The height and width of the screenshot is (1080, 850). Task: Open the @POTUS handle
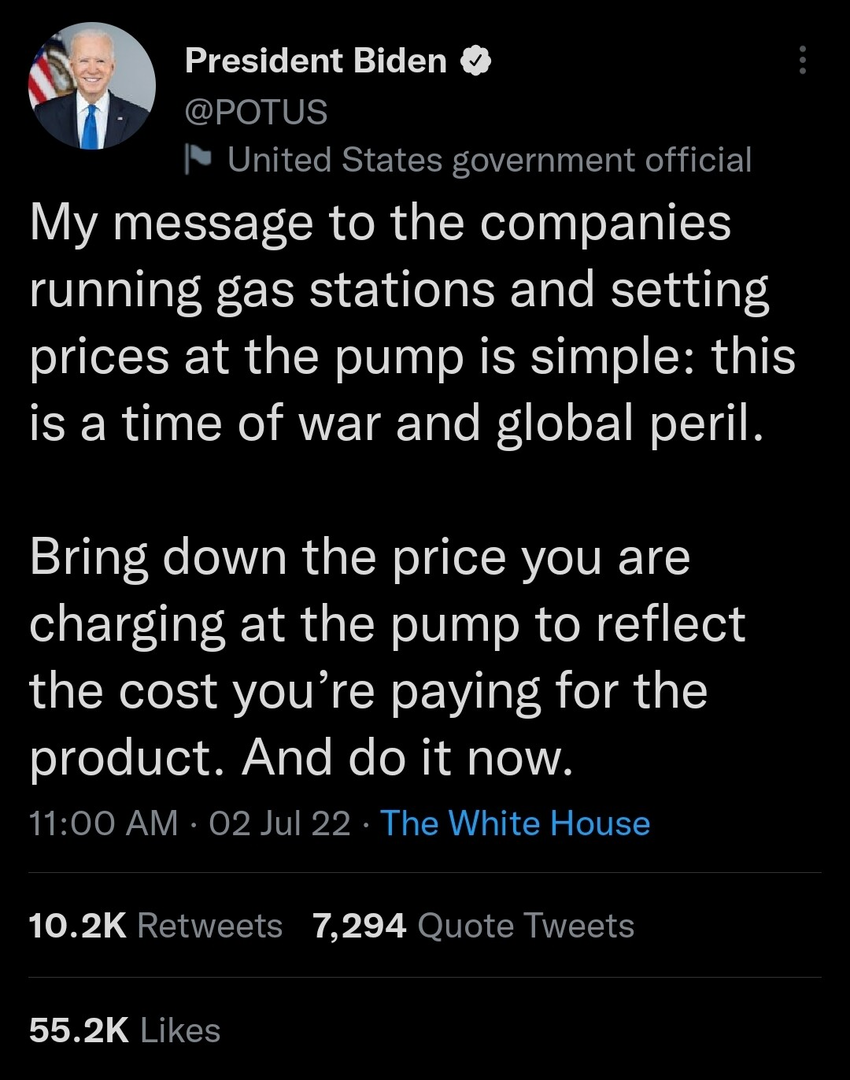256,112
